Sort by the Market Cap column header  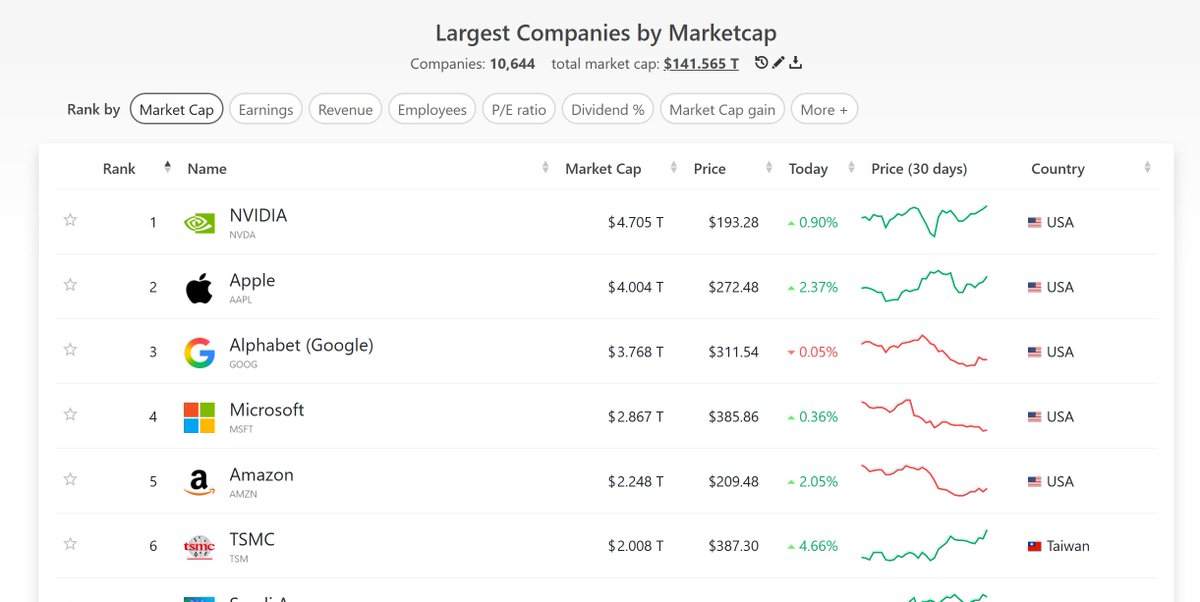click(603, 169)
